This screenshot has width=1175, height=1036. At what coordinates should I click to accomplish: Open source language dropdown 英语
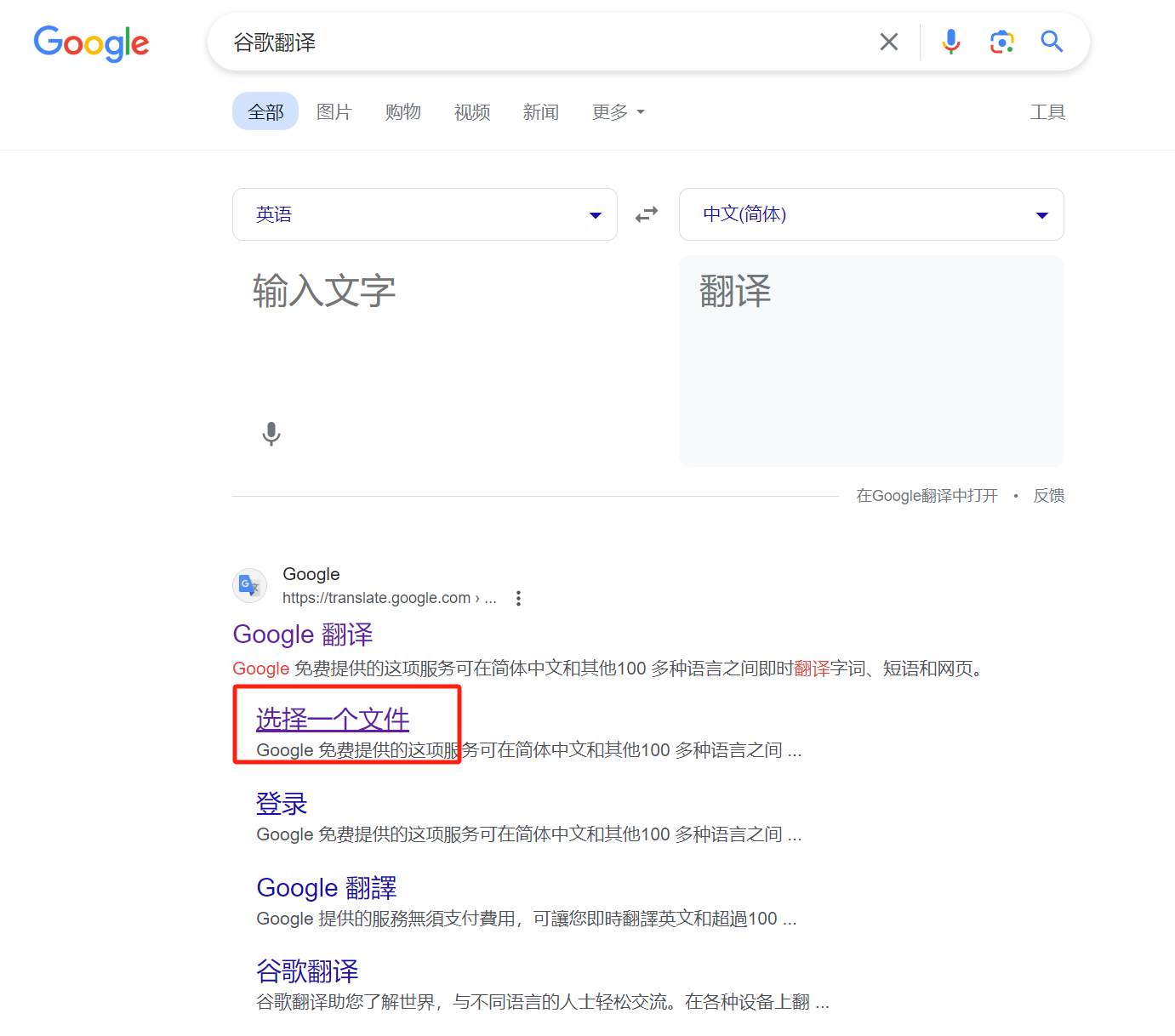pyautogui.click(x=425, y=214)
